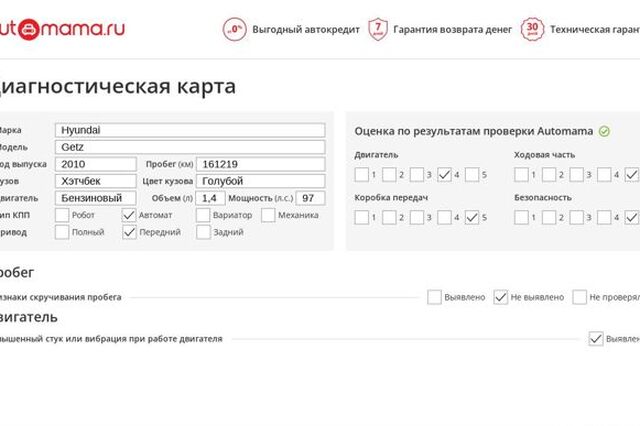Click the 30-day technical warranty badge icon
This screenshot has width=640, height=426.
coord(532,29)
